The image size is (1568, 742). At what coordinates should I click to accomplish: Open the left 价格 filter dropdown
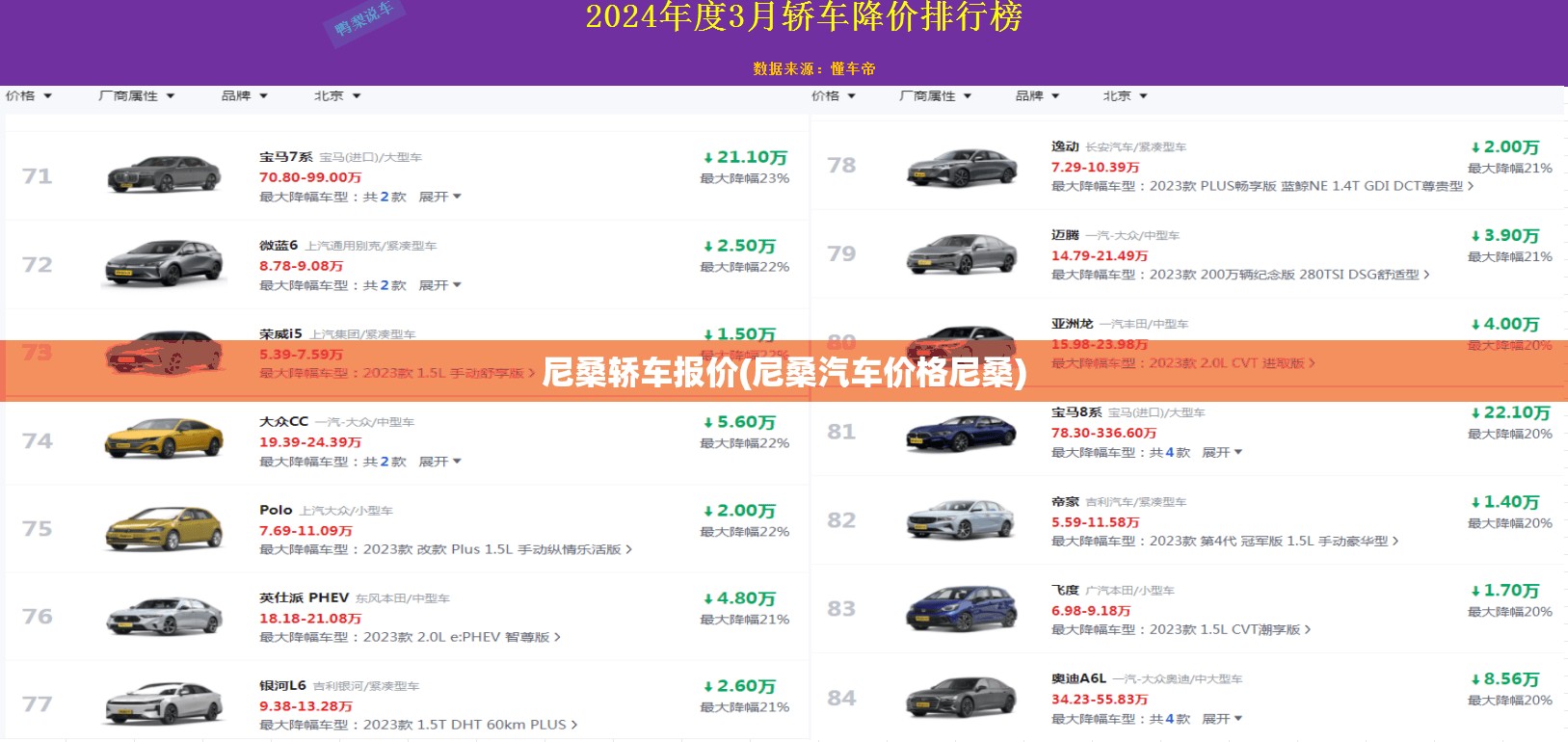28,96
